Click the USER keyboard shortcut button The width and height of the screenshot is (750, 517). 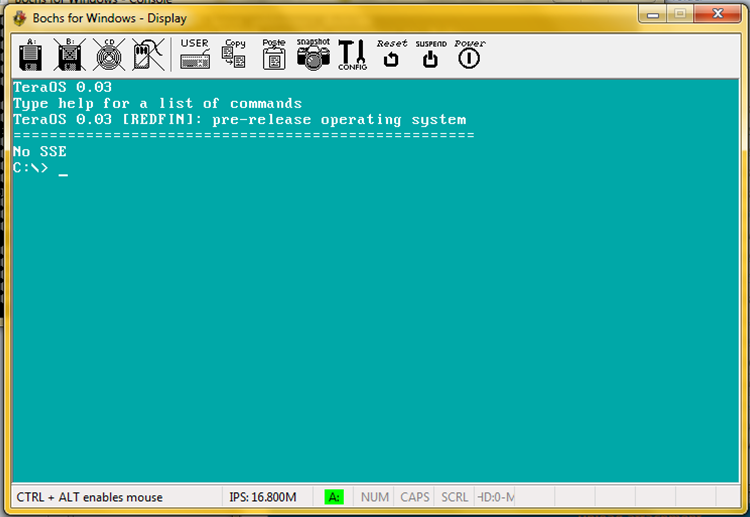pos(195,54)
